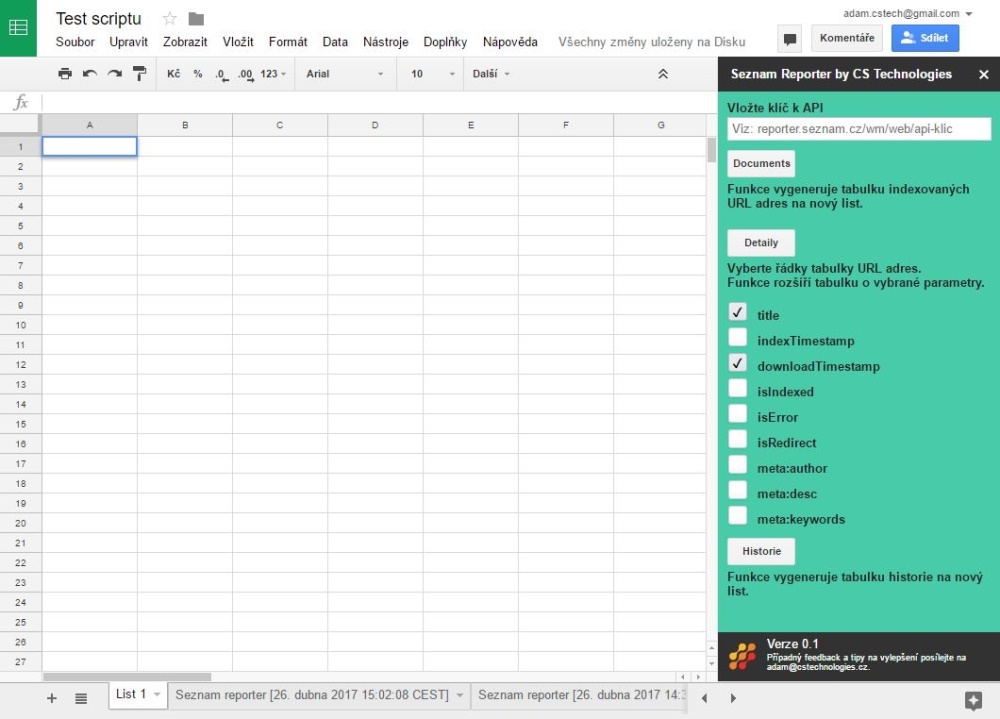
Task: Select row 5 header
Action: click(20, 226)
